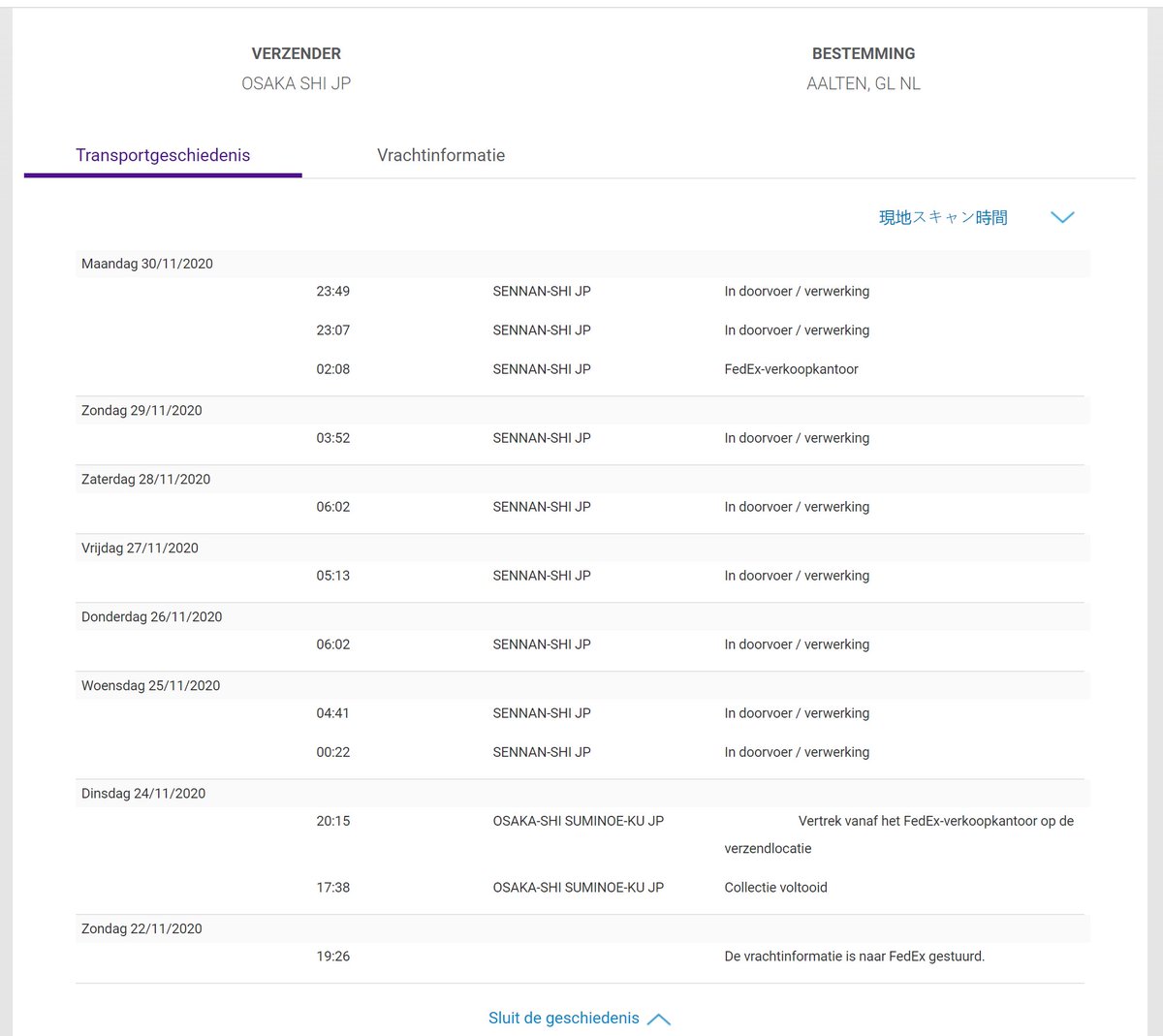Click the 17:38 time entry
This screenshot has height=1036, width=1163.
(333, 887)
